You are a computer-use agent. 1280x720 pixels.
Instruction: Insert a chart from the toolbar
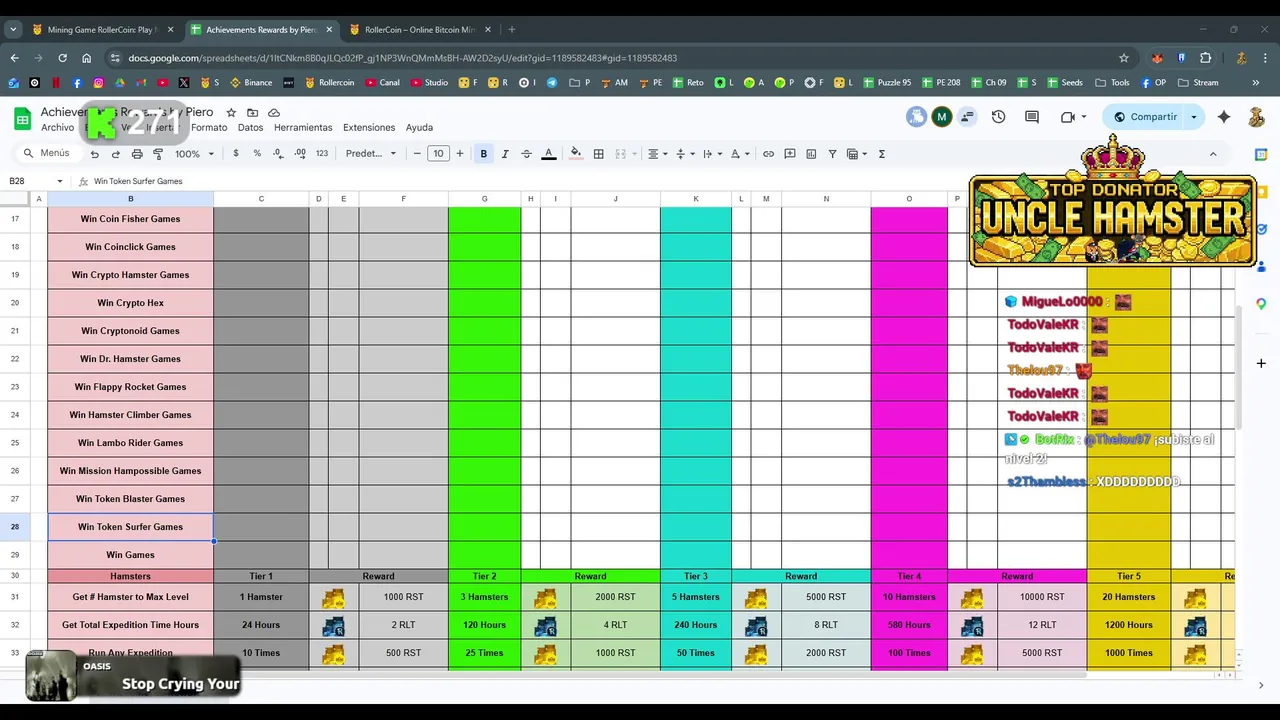(x=811, y=154)
